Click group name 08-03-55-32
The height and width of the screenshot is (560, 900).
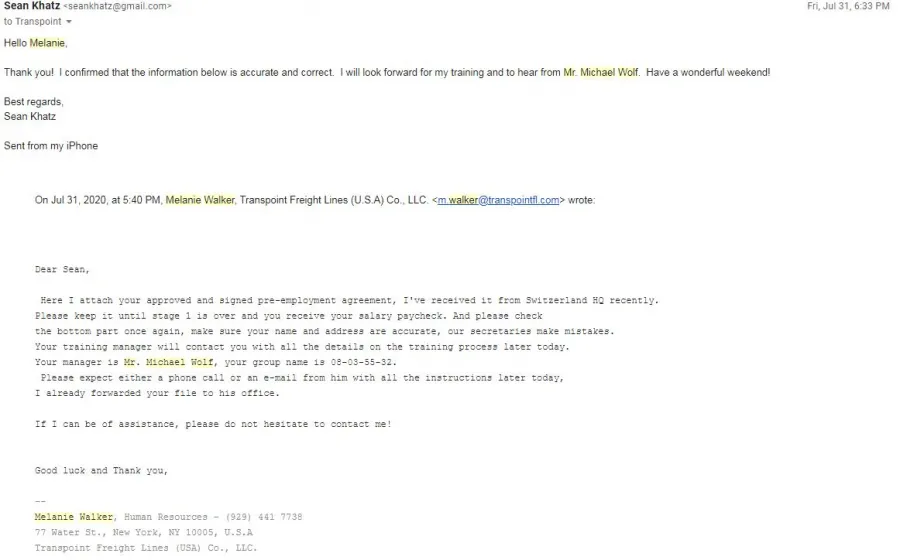click(x=363, y=363)
